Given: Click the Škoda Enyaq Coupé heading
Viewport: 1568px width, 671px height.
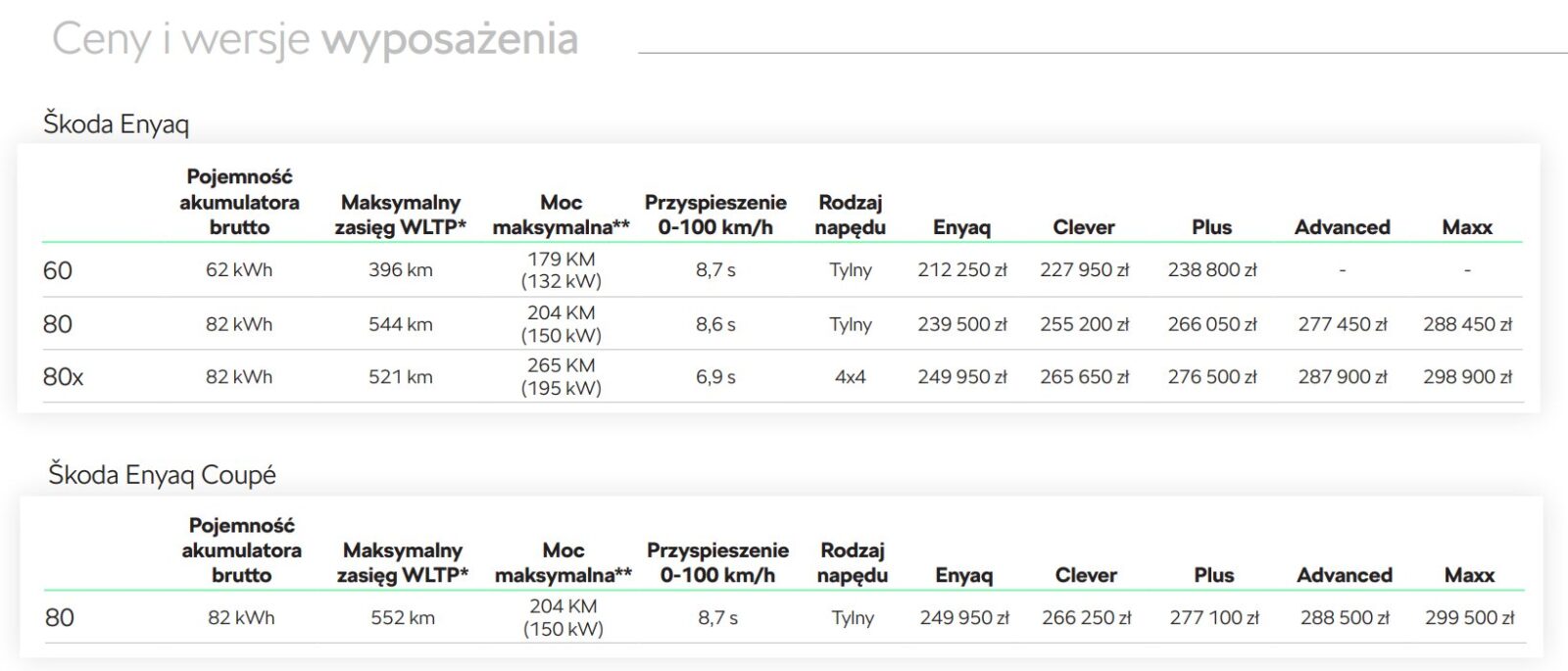Looking at the screenshot, I should pyautogui.click(x=162, y=475).
